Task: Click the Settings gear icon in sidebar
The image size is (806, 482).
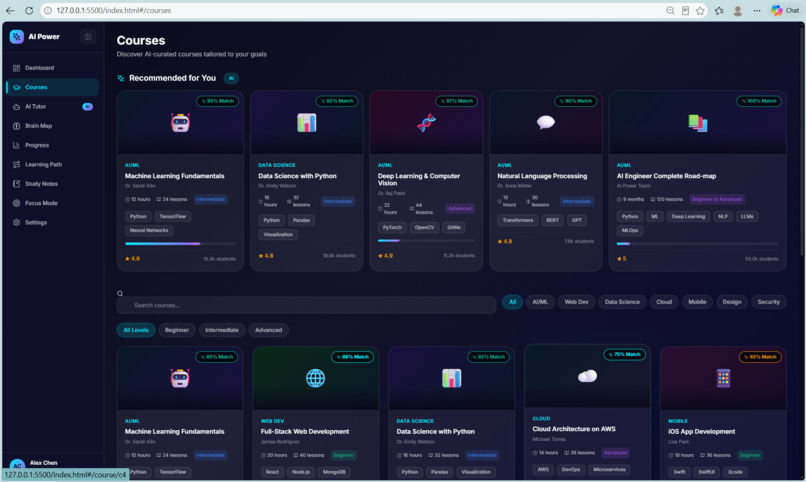Action: (16, 223)
